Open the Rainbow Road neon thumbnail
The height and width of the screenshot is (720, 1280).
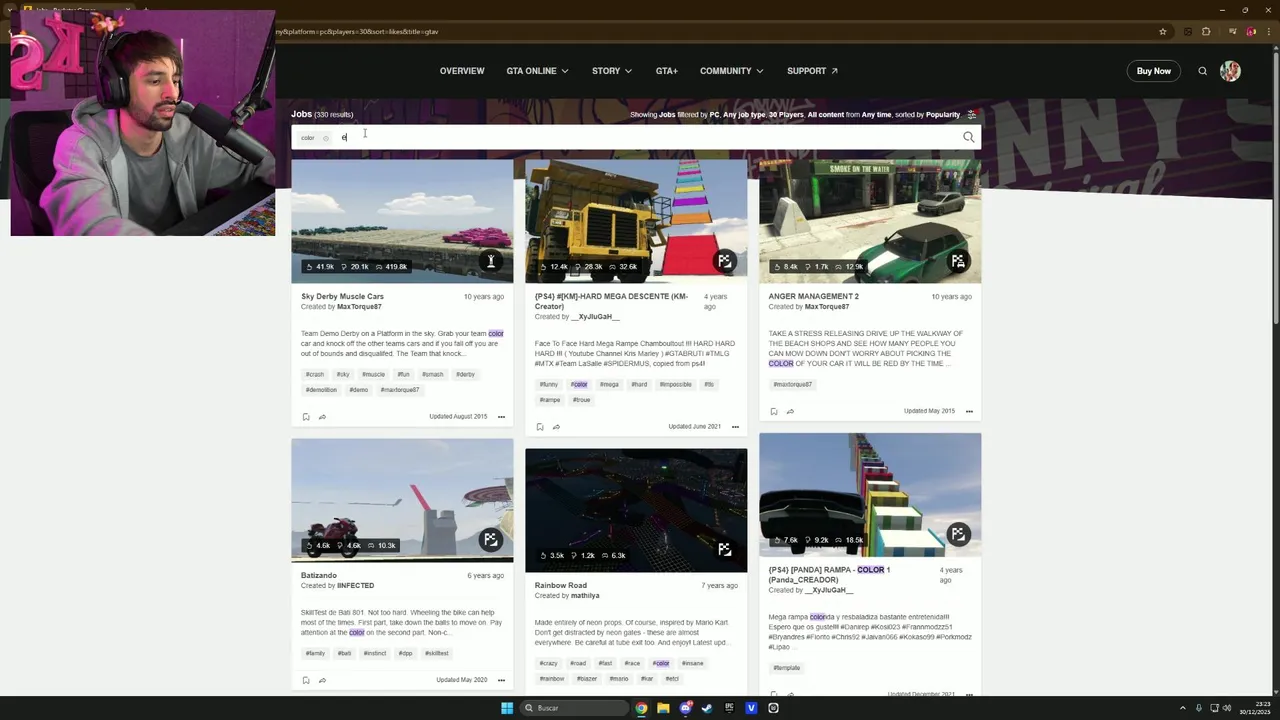636,510
